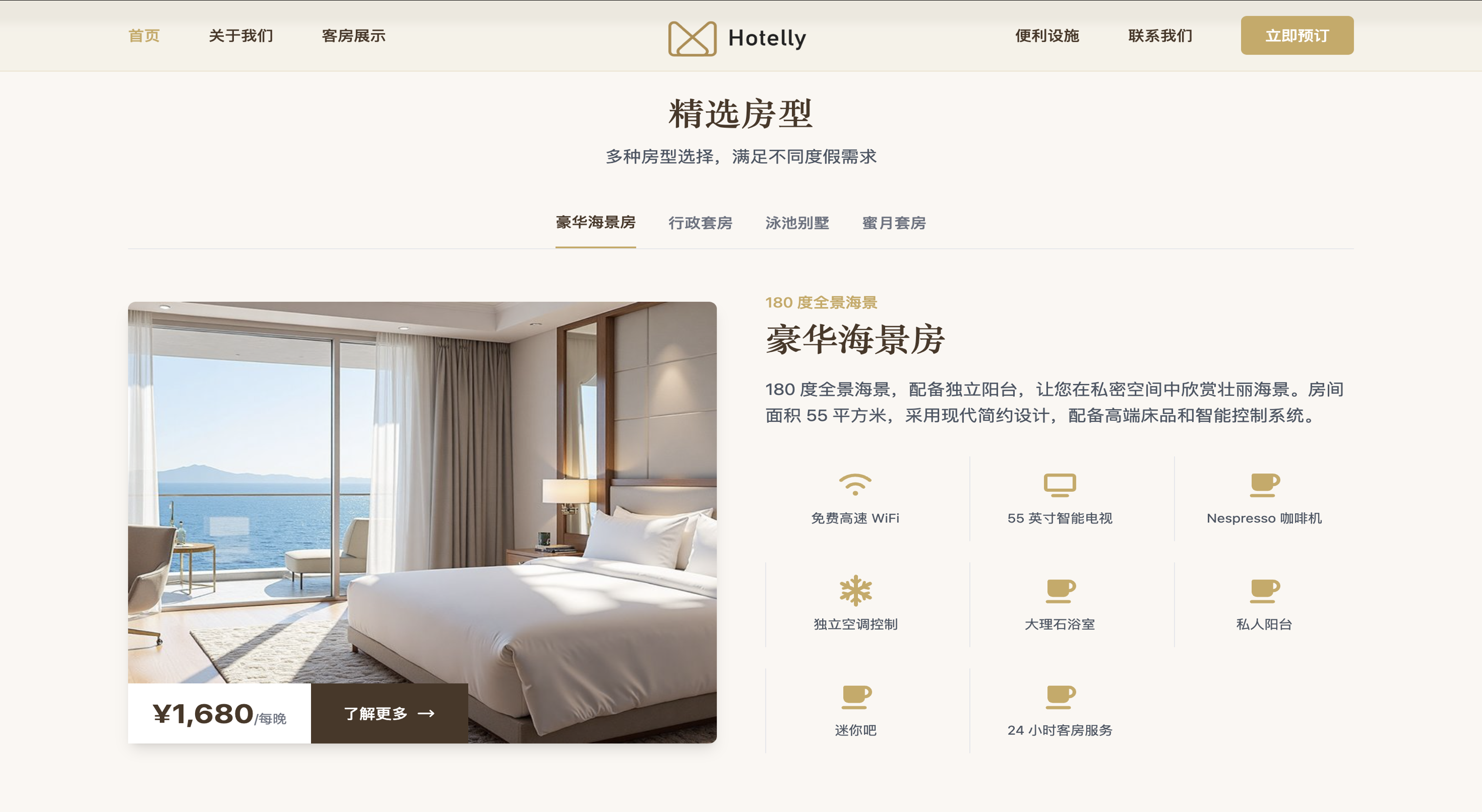The image size is (1482, 812).
Task: Click the icon above 迷你吧
Action: [855, 697]
